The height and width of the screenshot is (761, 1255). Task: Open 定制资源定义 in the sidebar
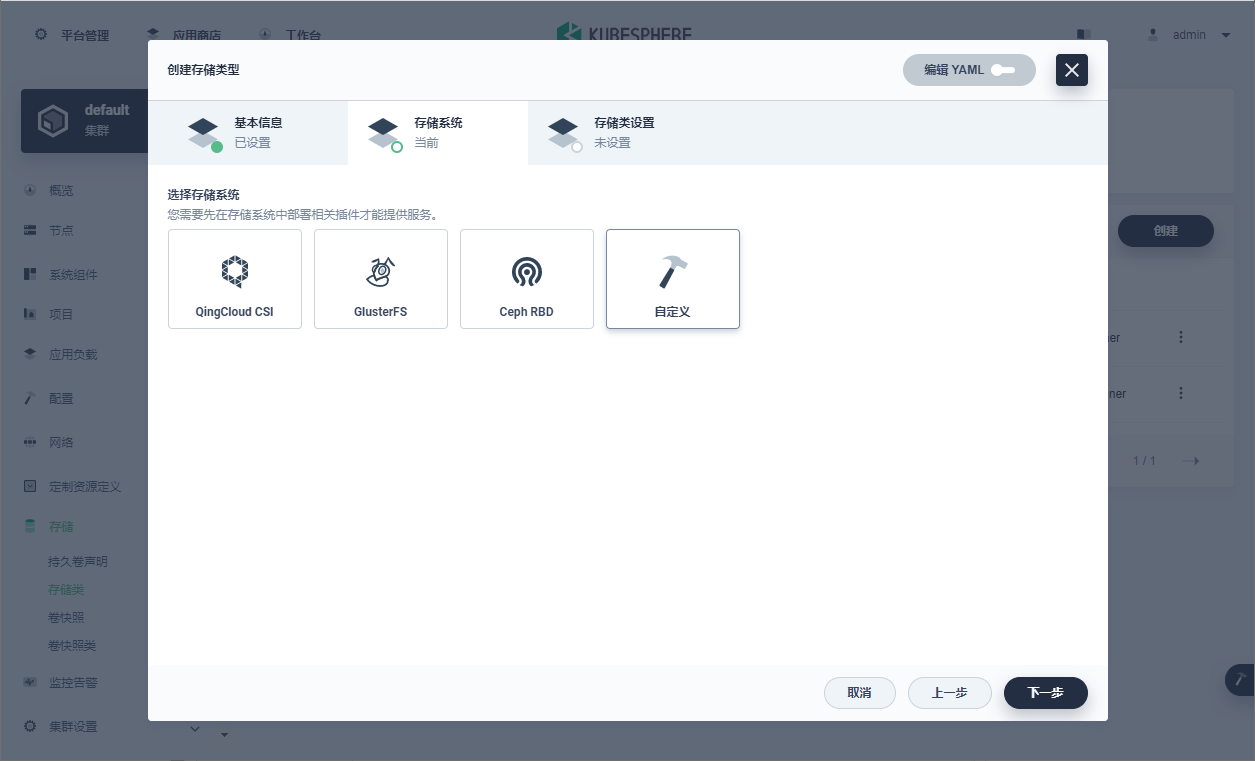85,486
